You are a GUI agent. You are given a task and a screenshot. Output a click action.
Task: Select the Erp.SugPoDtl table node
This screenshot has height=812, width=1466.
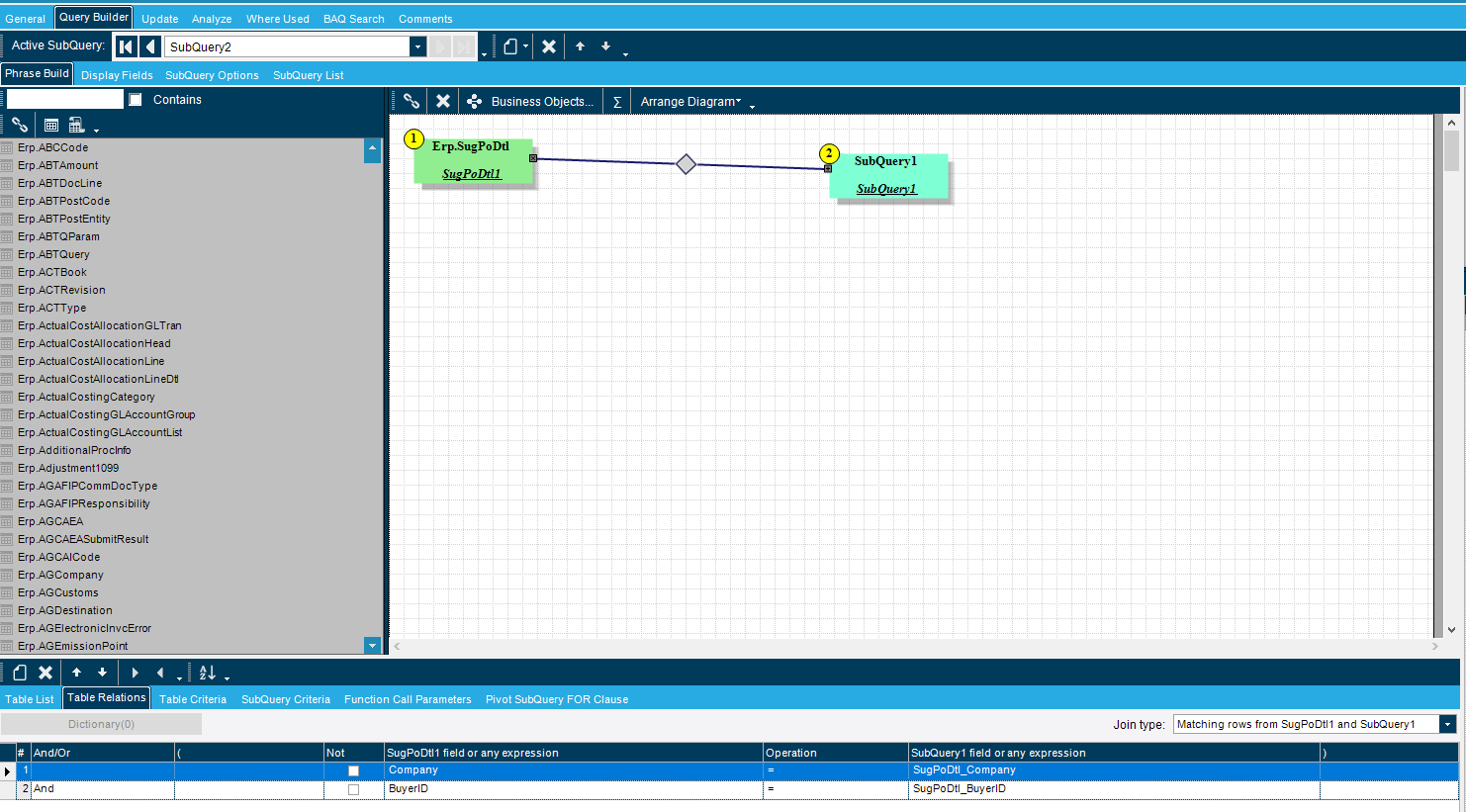(473, 159)
